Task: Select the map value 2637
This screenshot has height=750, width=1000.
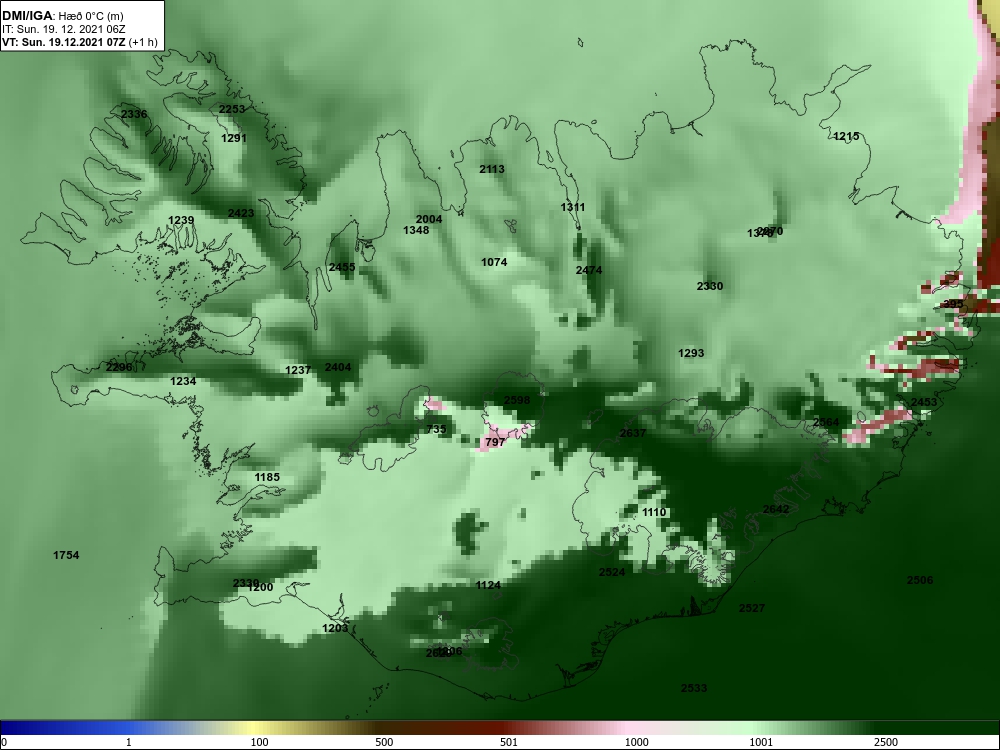Action: [633, 434]
